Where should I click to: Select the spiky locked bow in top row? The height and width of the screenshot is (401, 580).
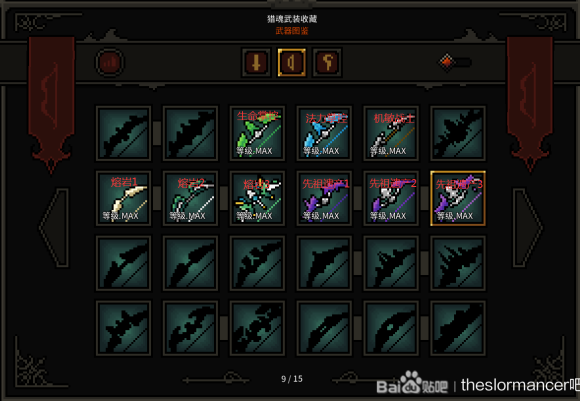pyautogui.click(x=458, y=133)
